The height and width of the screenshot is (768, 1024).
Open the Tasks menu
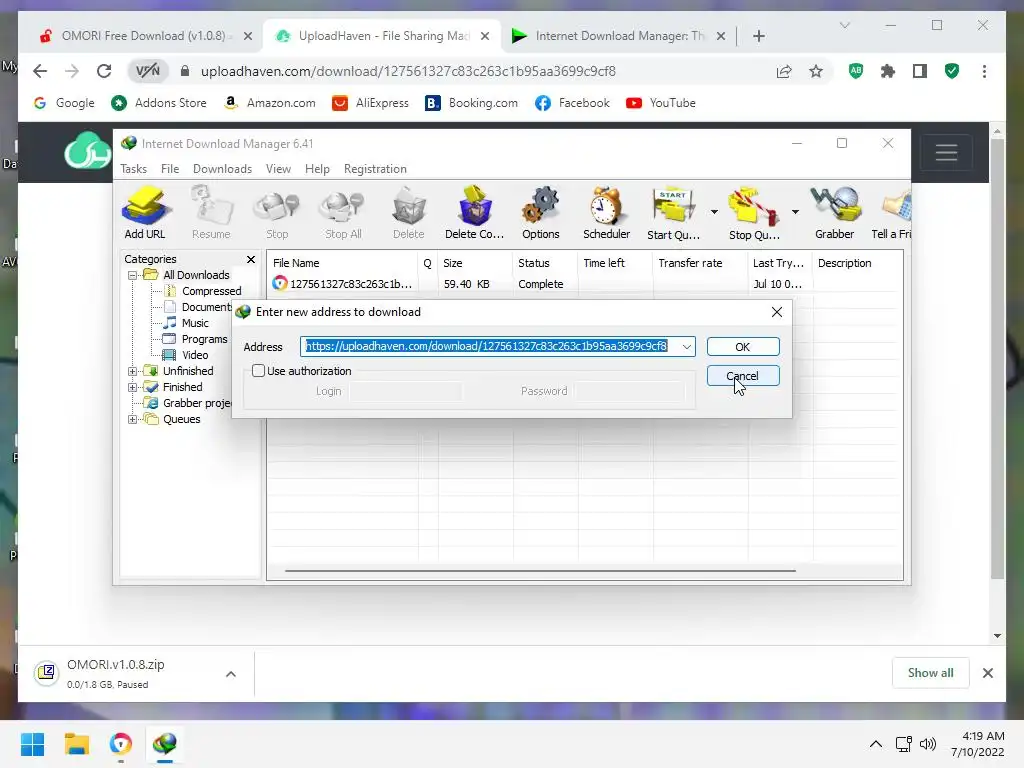(x=133, y=168)
